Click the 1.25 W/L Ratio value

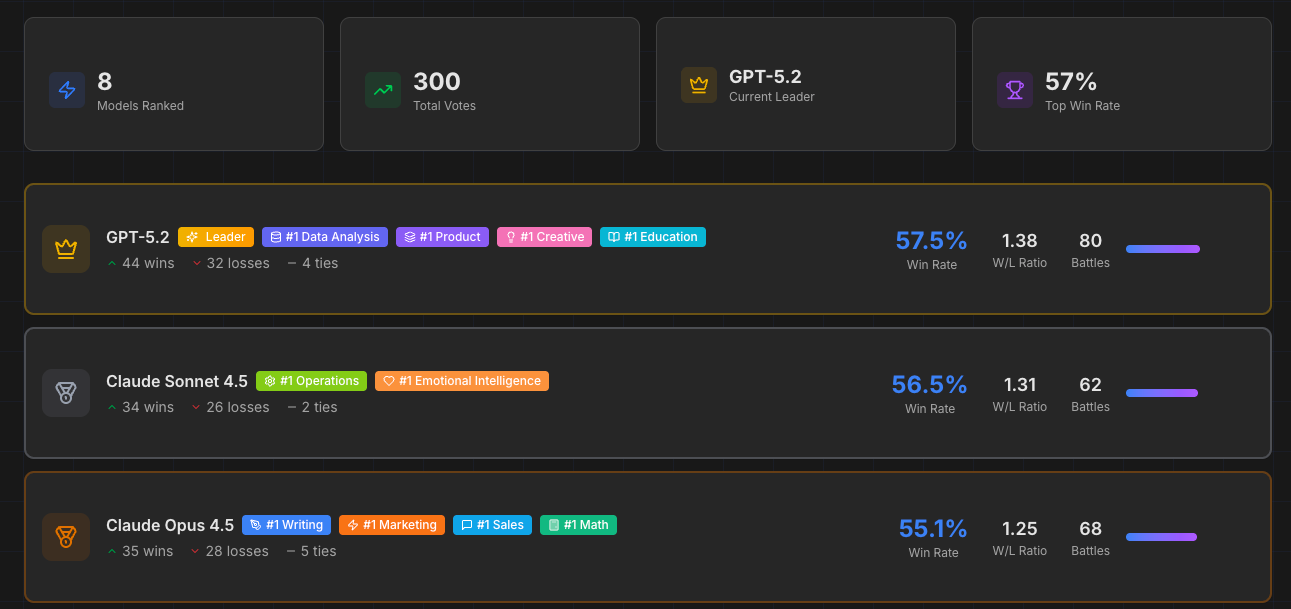[1020, 529]
